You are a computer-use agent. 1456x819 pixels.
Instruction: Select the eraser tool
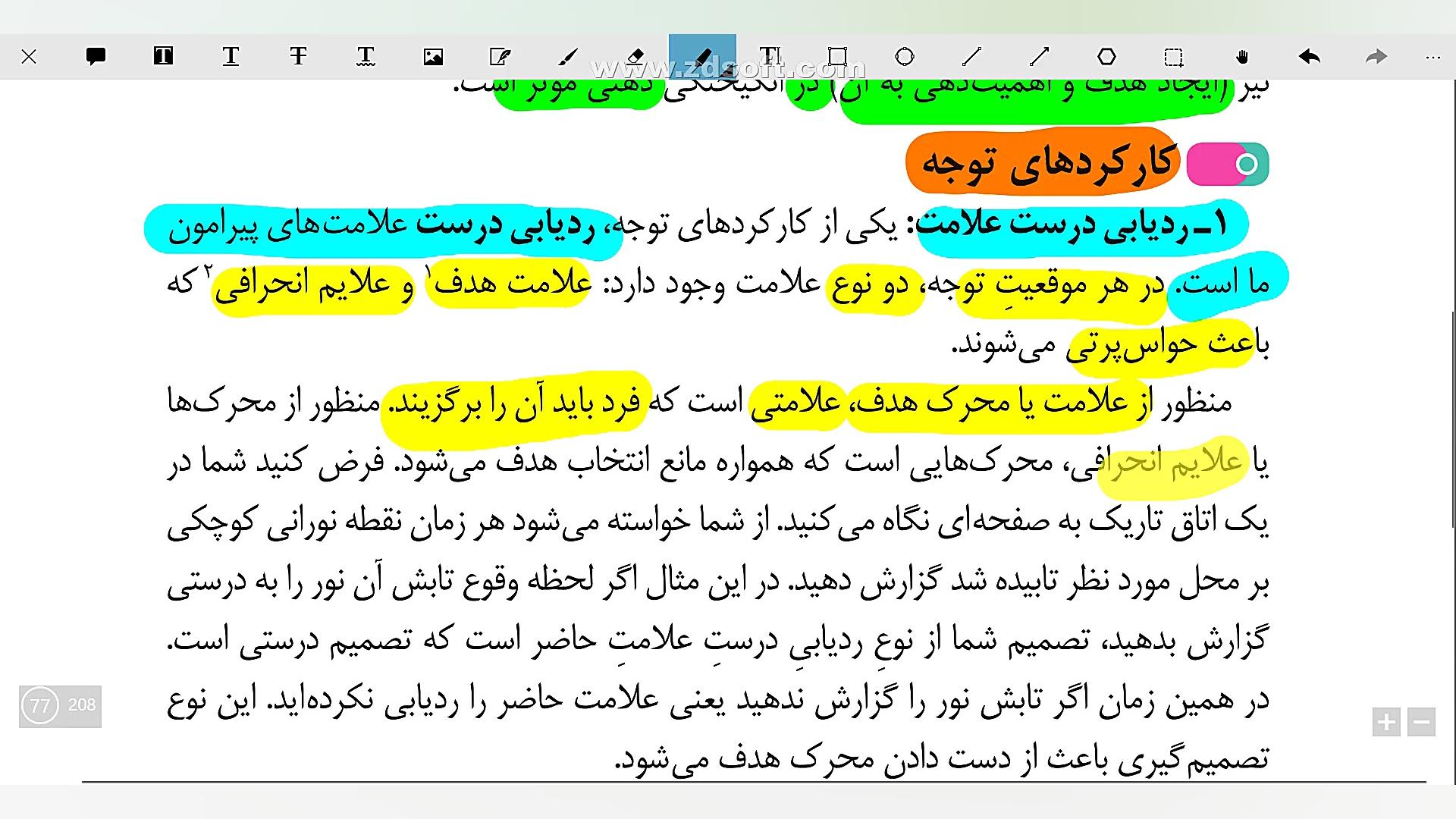(635, 57)
